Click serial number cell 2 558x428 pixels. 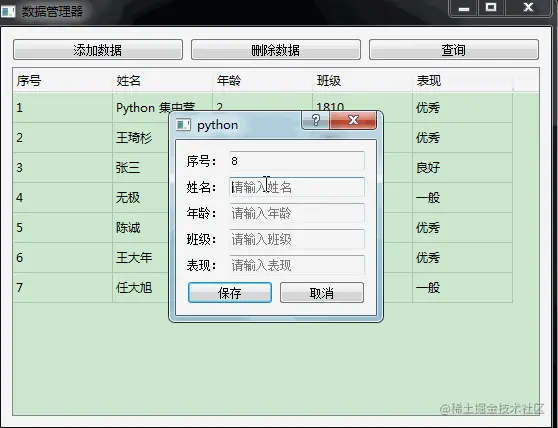pyautogui.click(x=63, y=138)
